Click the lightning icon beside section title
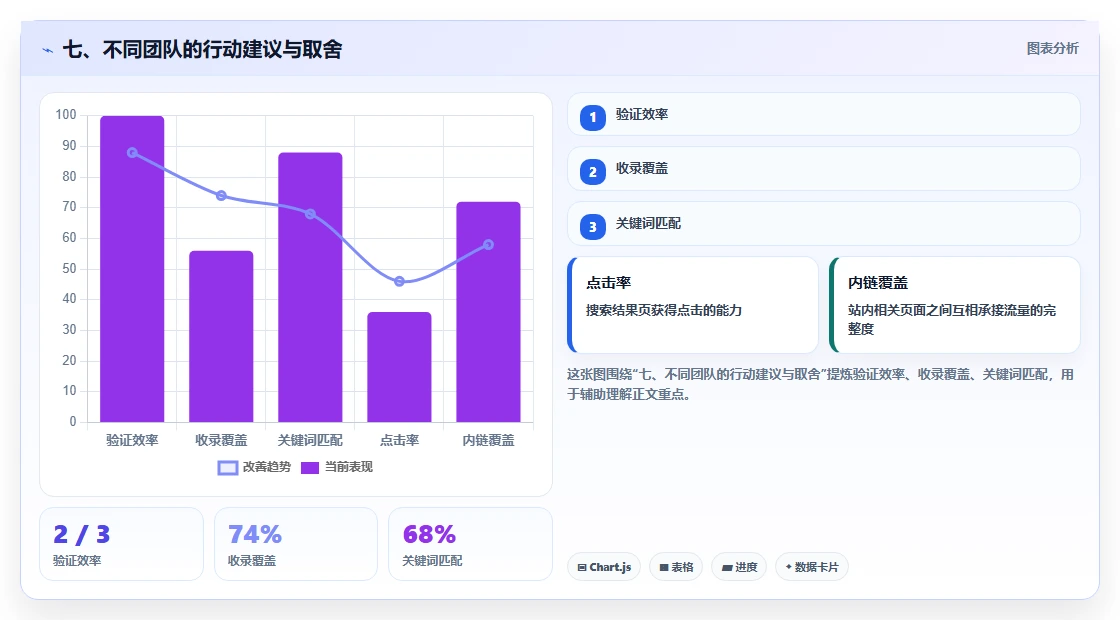The height and width of the screenshot is (620, 1120). pos(48,50)
